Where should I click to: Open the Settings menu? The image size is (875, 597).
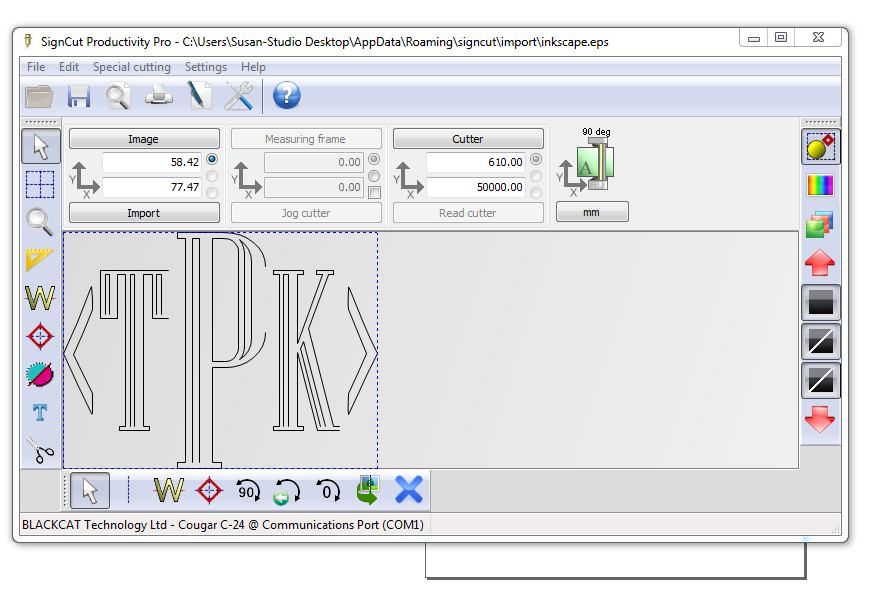205,67
